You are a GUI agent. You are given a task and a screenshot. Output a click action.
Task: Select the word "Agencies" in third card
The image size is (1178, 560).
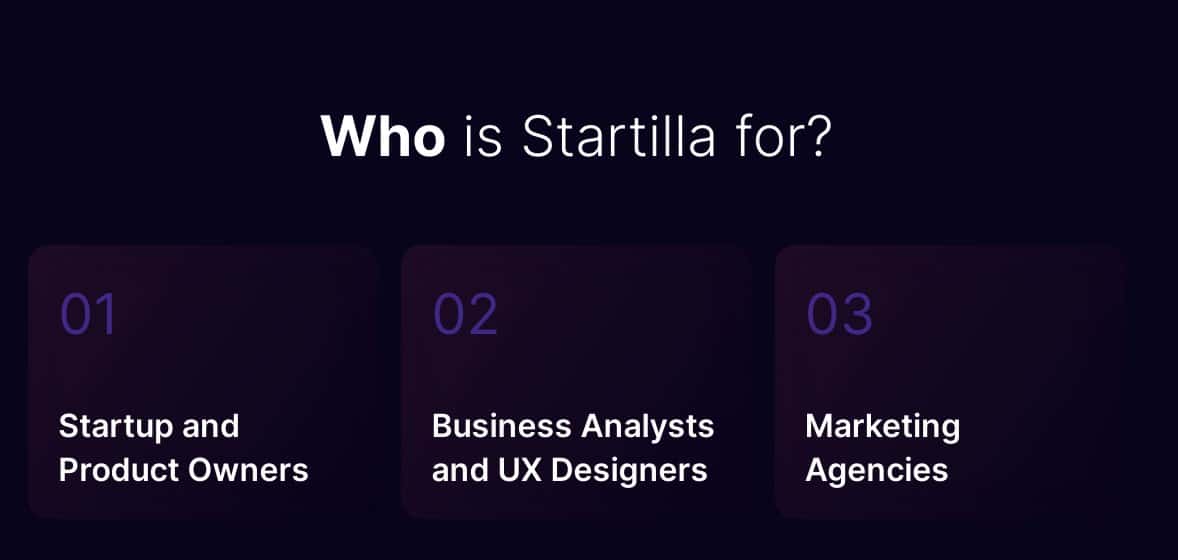click(877, 472)
